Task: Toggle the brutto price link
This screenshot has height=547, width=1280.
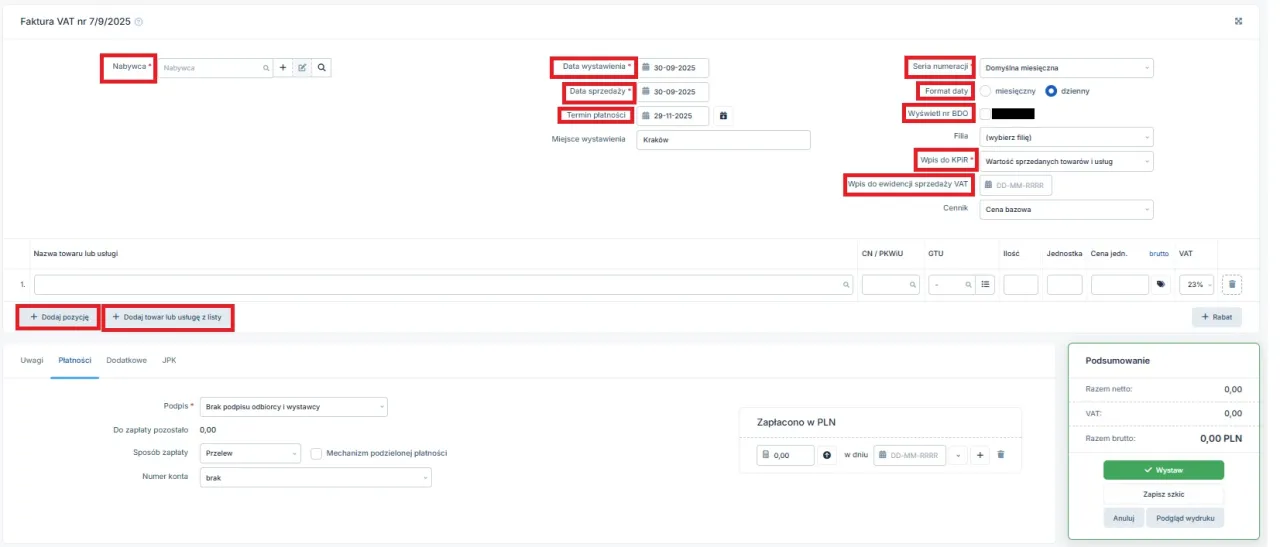Action: click(x=1158, y=254)
